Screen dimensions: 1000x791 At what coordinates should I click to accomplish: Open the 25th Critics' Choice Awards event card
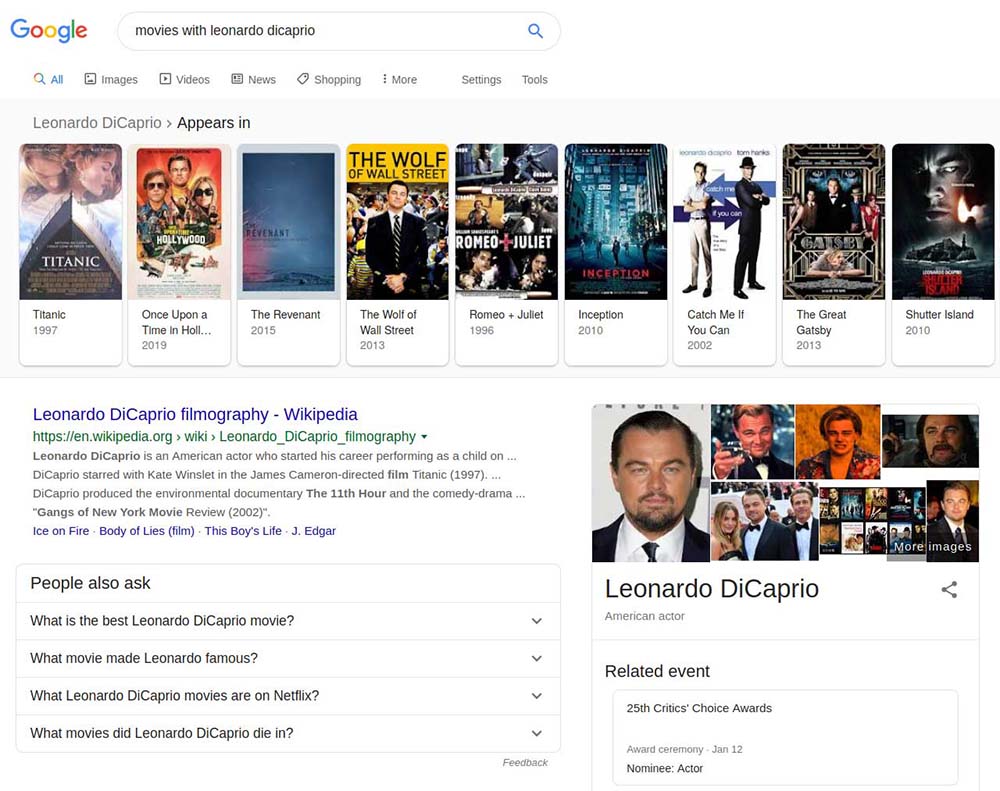(785, 737)
